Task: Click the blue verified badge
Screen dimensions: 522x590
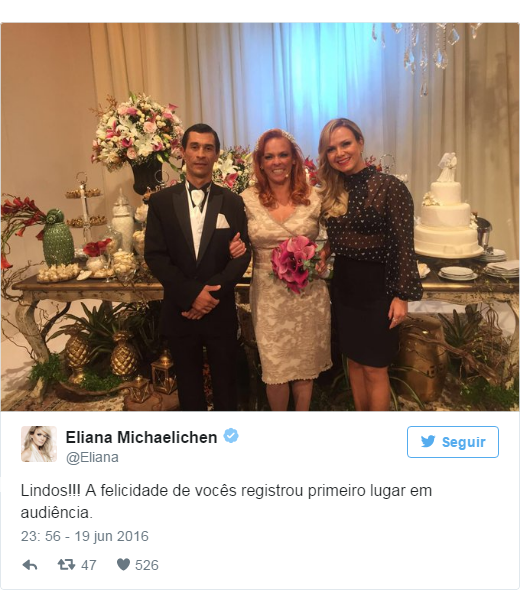Action: coord(231,436)
